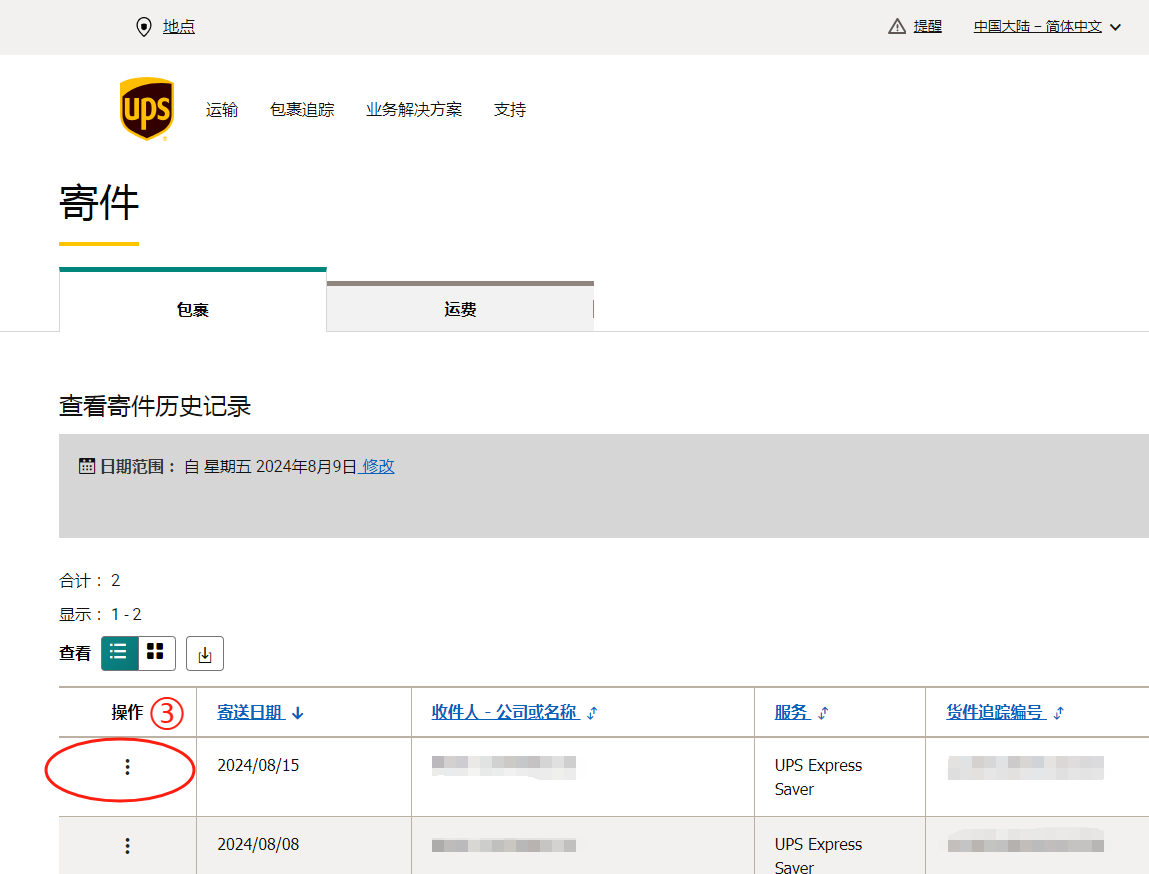
Task: Click the 查看寄件历史记录 heading
Action: coord(155,406)
